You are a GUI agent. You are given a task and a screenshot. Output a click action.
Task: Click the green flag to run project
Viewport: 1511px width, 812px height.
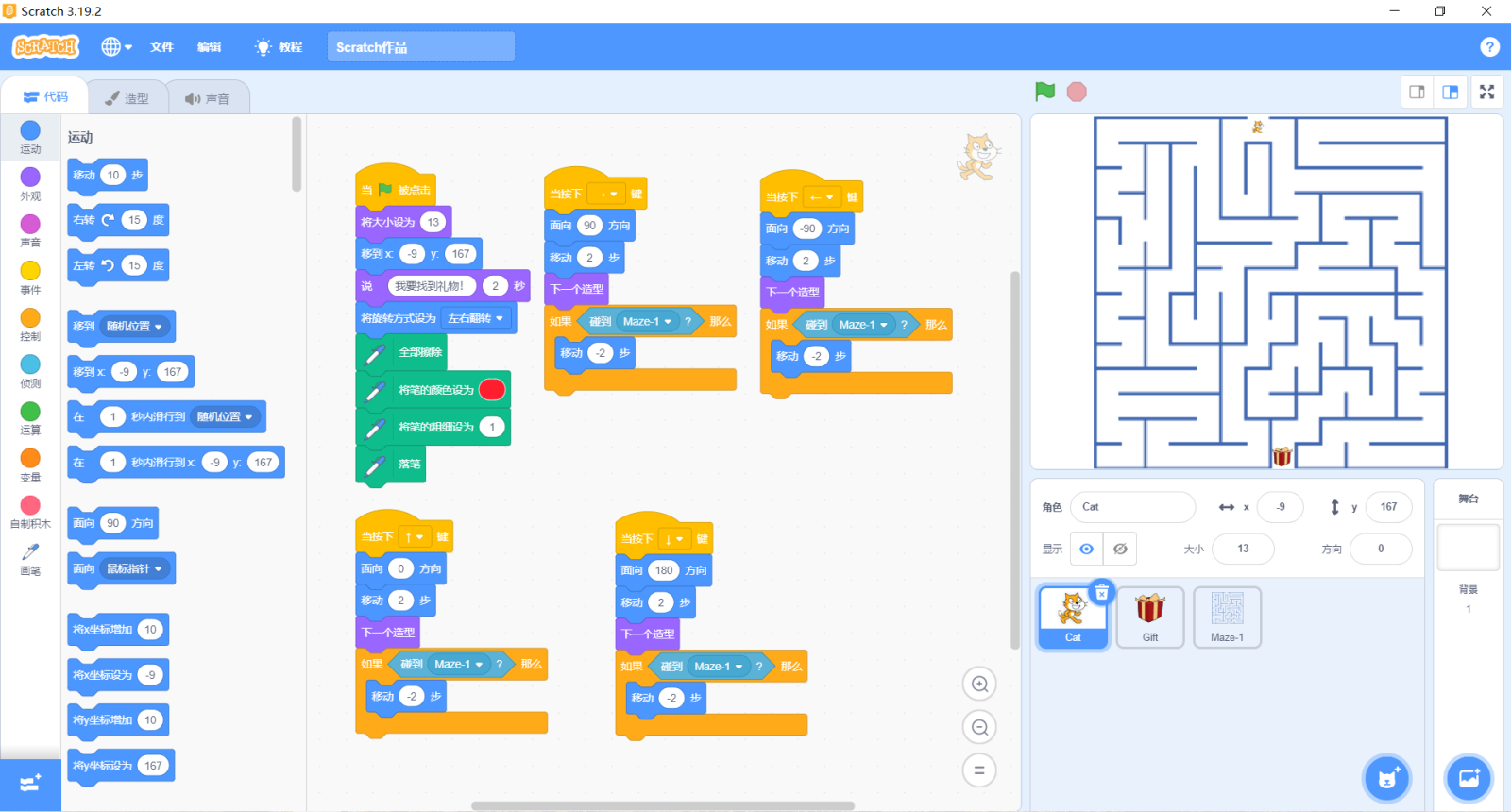(x=1044, y=92)
